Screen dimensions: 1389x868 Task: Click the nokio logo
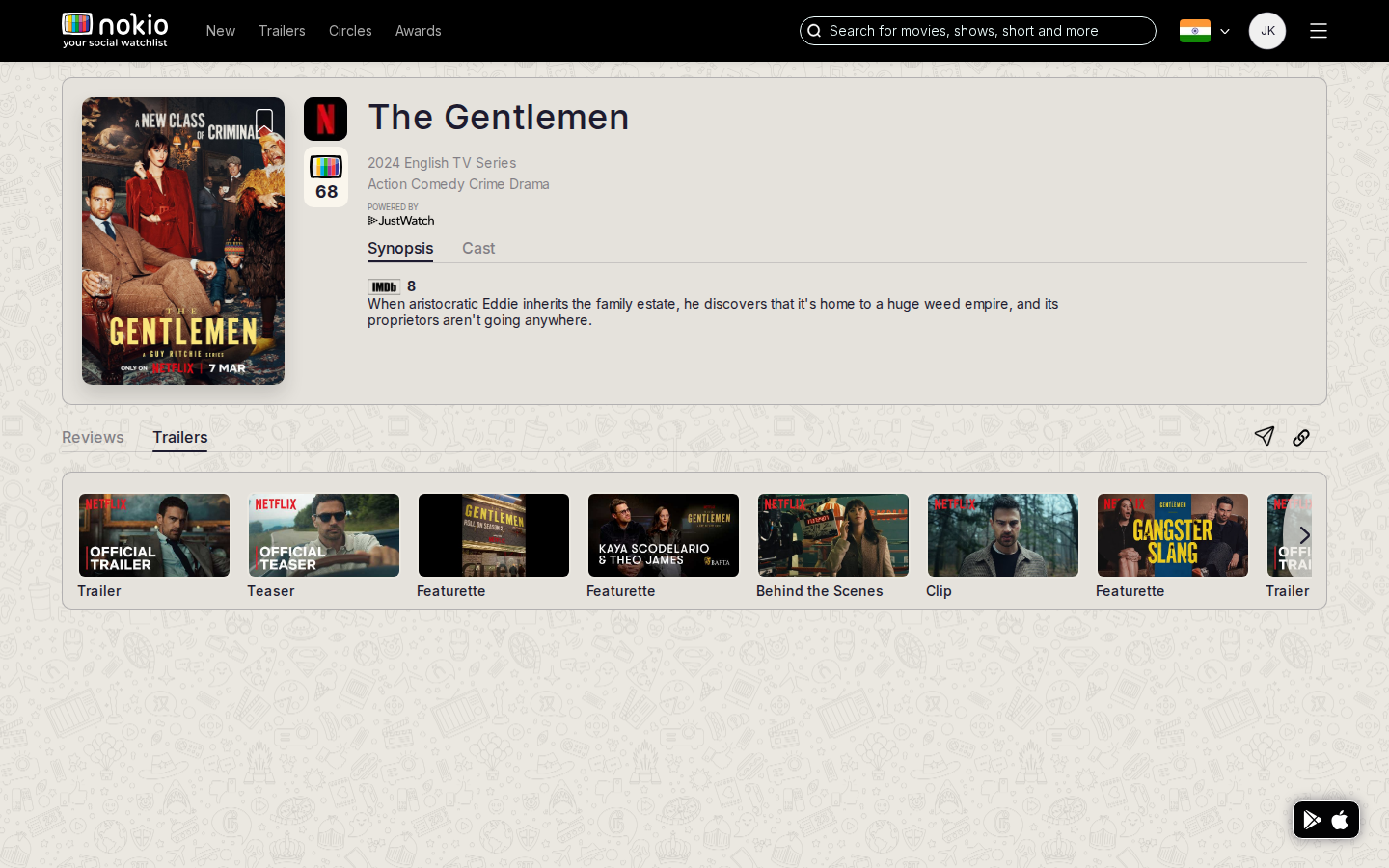pos(115,30)
